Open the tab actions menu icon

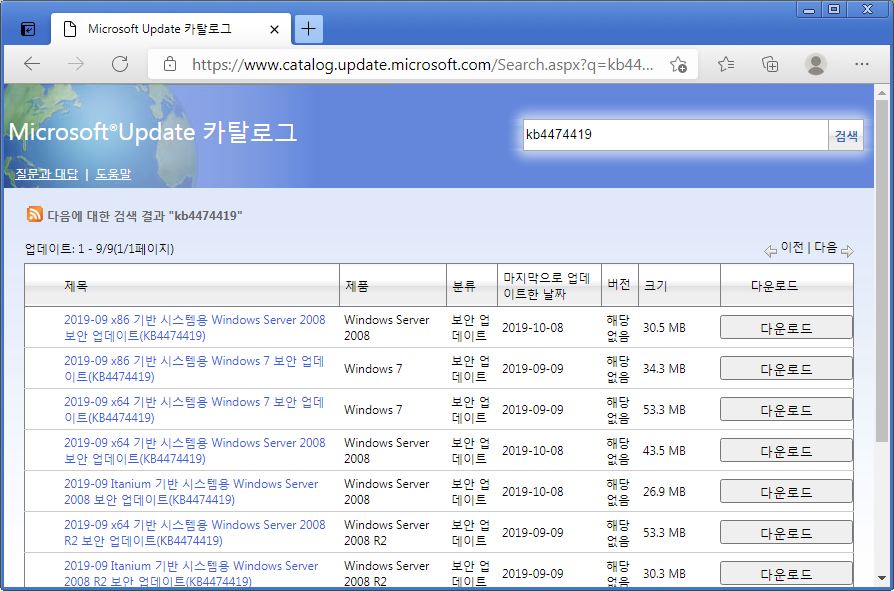28,28
